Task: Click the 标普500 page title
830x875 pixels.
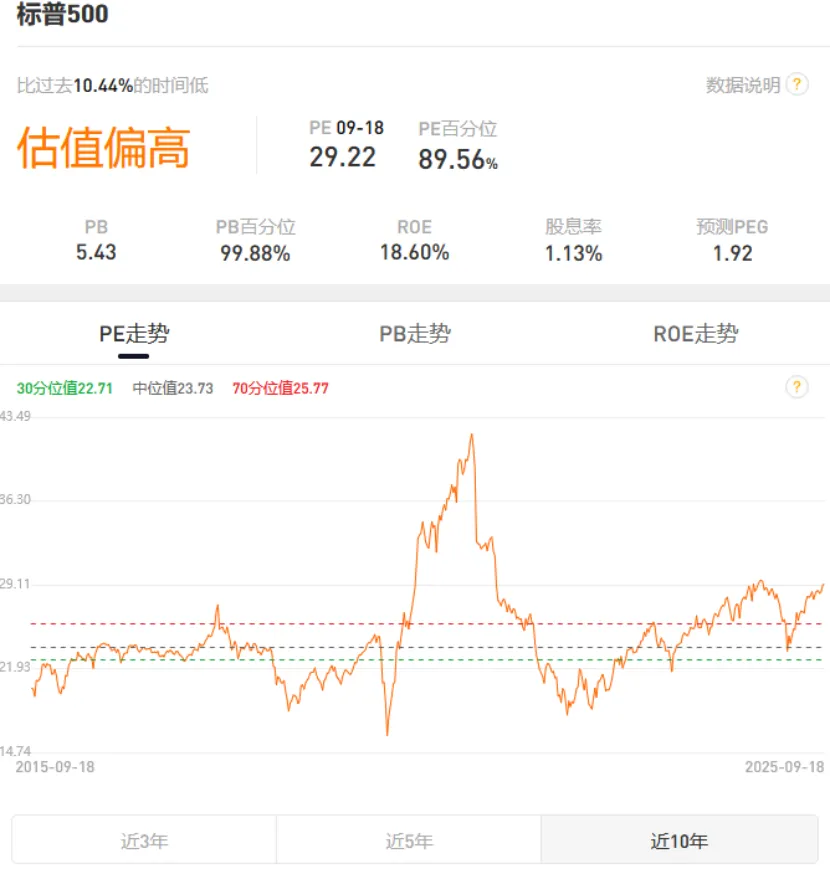Action: tap(63, 15)
